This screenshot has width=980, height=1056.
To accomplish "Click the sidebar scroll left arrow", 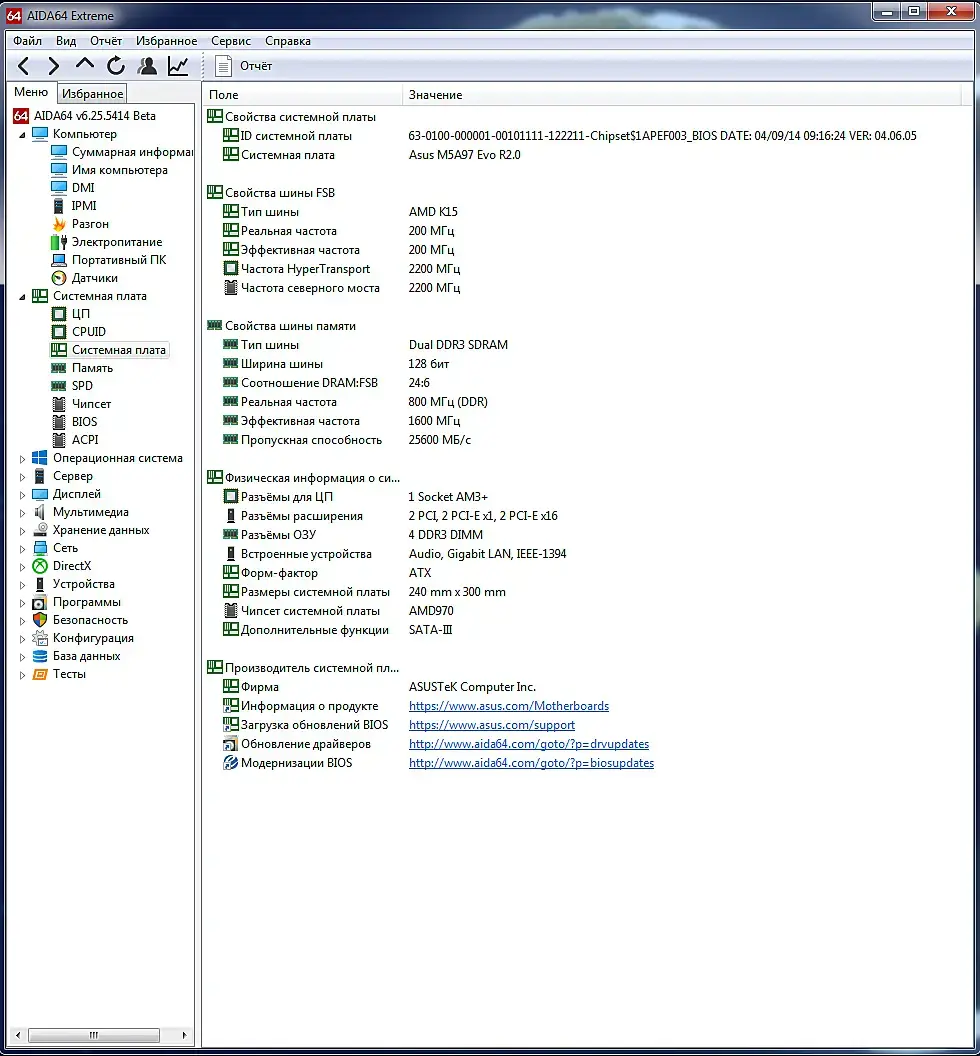I will 18,1035.
